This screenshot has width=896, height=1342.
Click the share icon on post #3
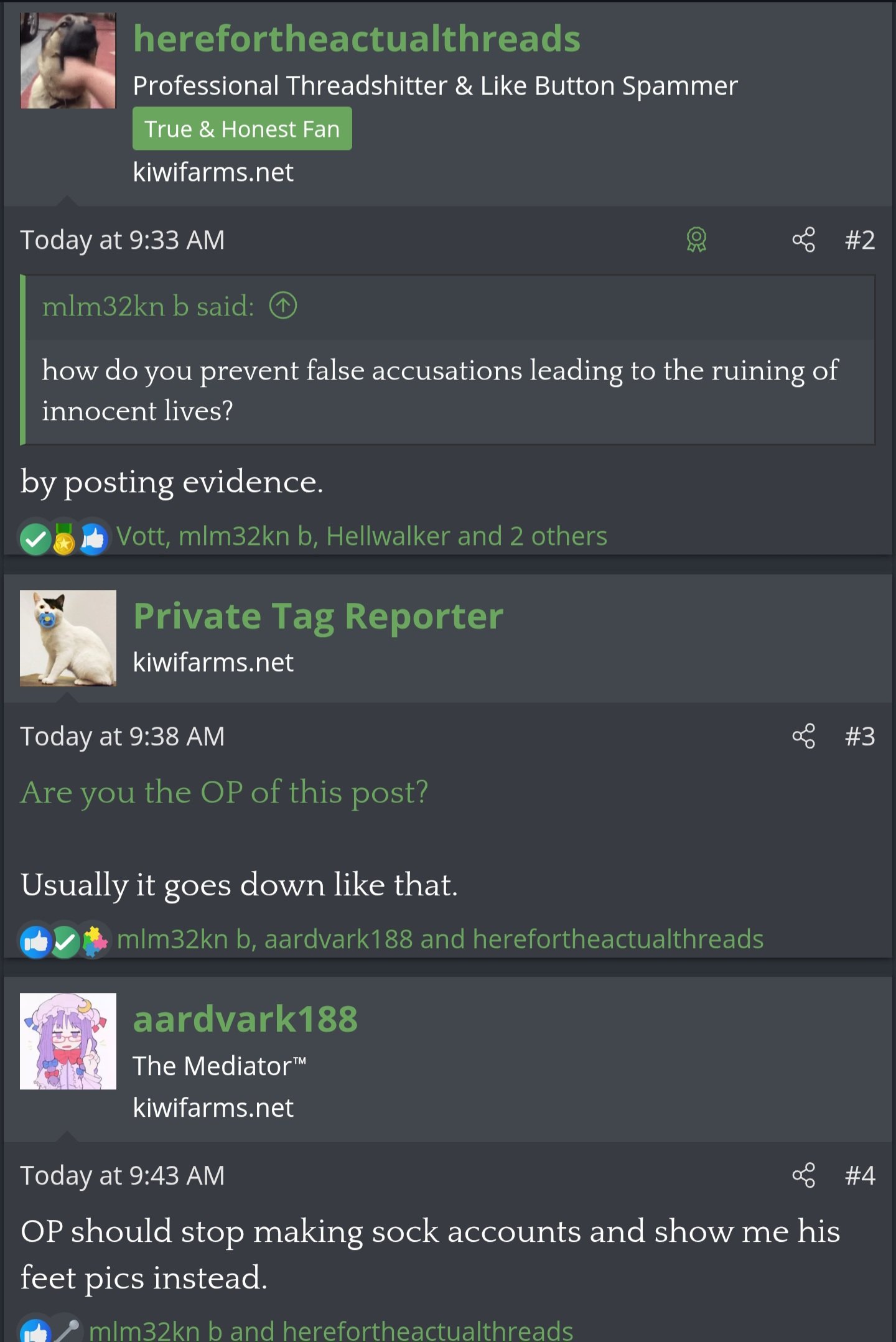[803, 736]
